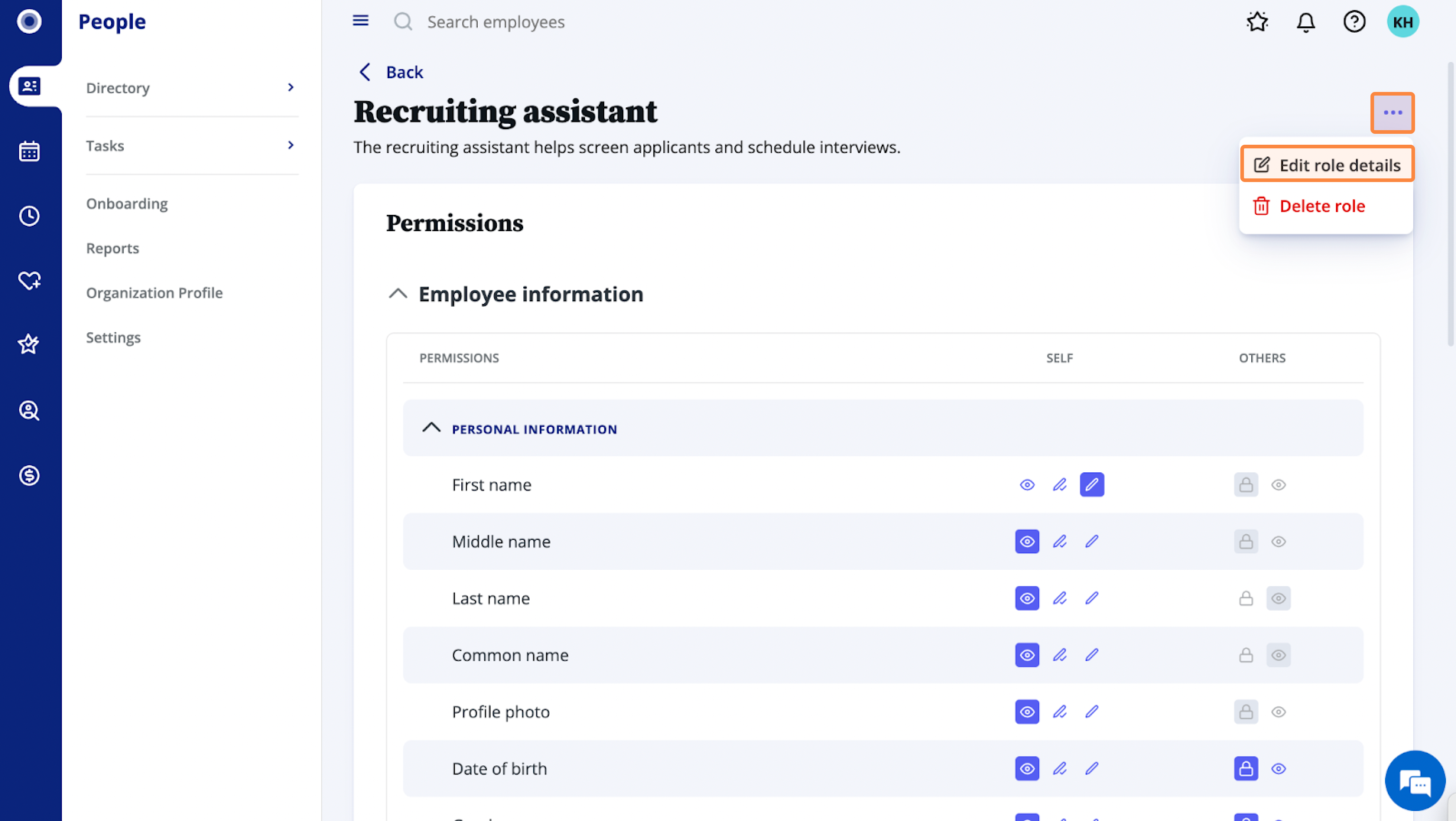Toggle First name self view eye
The image size is (1456, 821).
(x=1027, y=485)
